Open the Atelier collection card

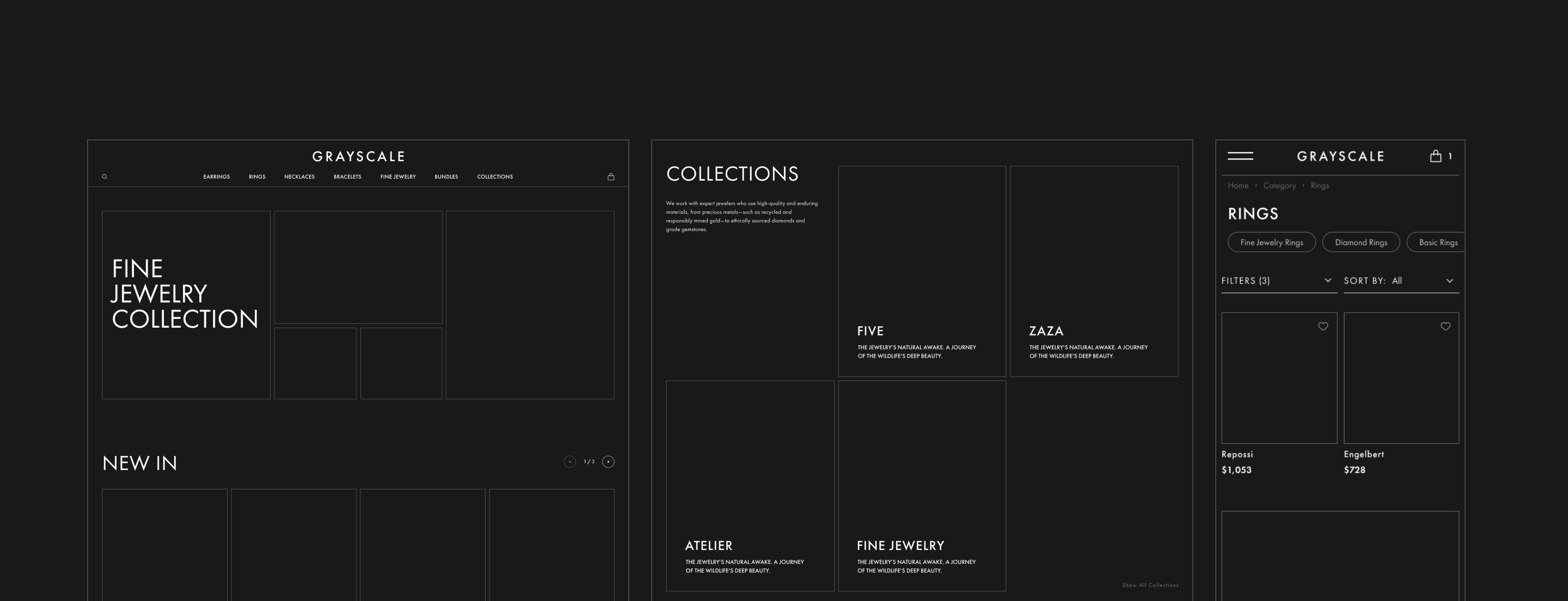point(749,485)
